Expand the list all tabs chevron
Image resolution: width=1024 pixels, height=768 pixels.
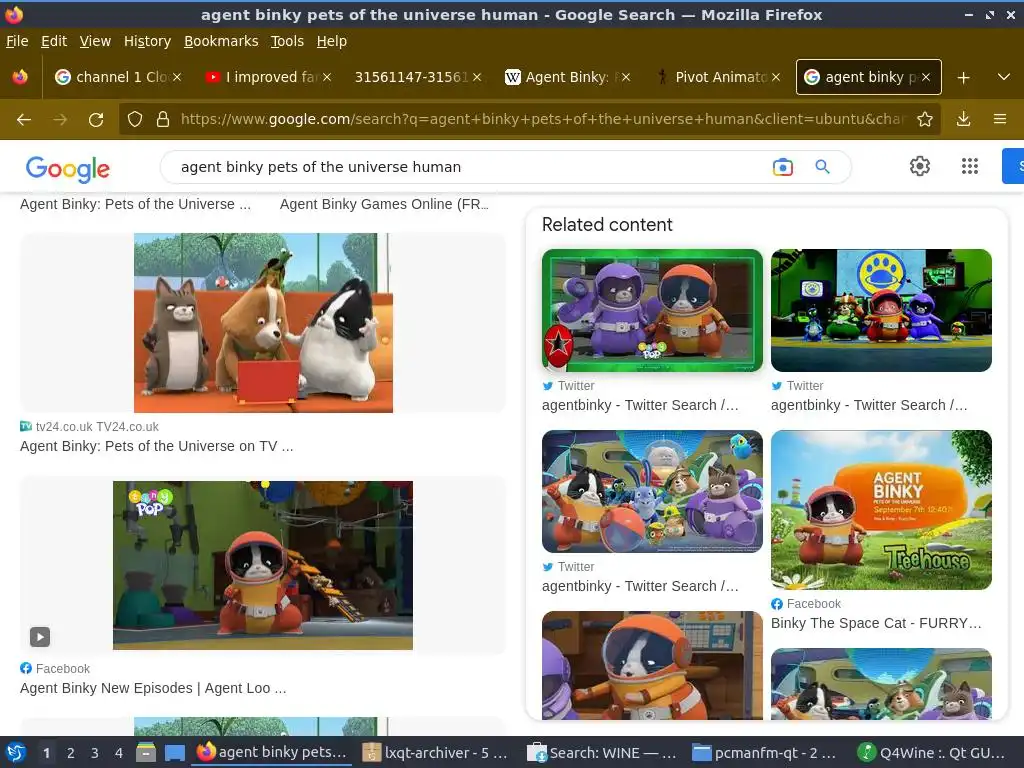(1004, 77)
